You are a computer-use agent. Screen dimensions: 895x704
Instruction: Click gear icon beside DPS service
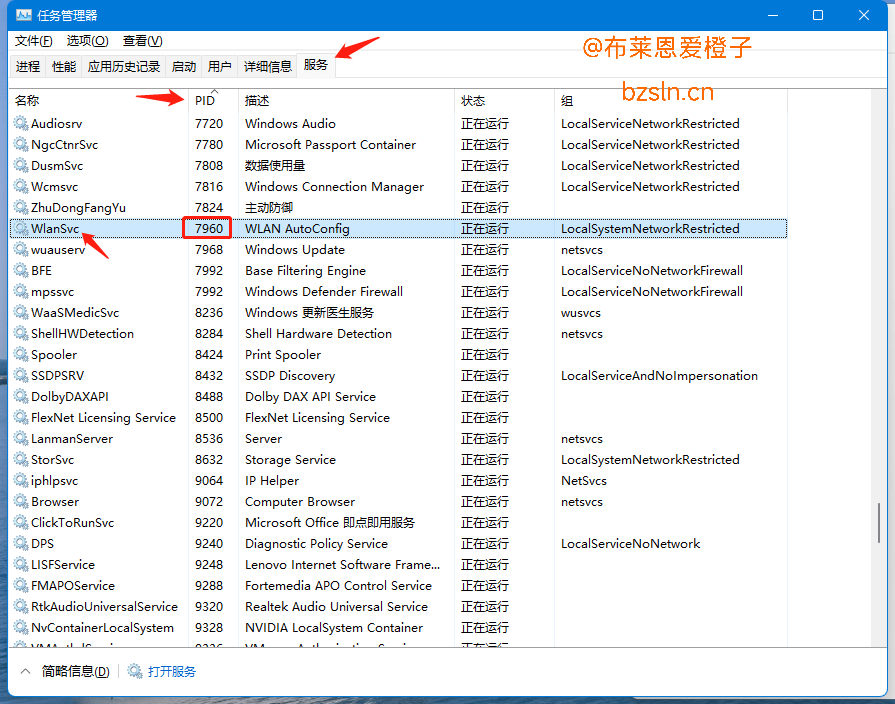click(x=21, y=544)
